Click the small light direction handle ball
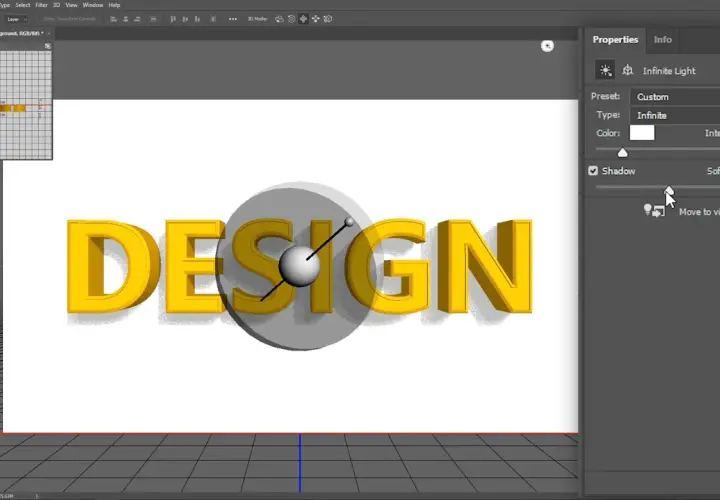 349,222
